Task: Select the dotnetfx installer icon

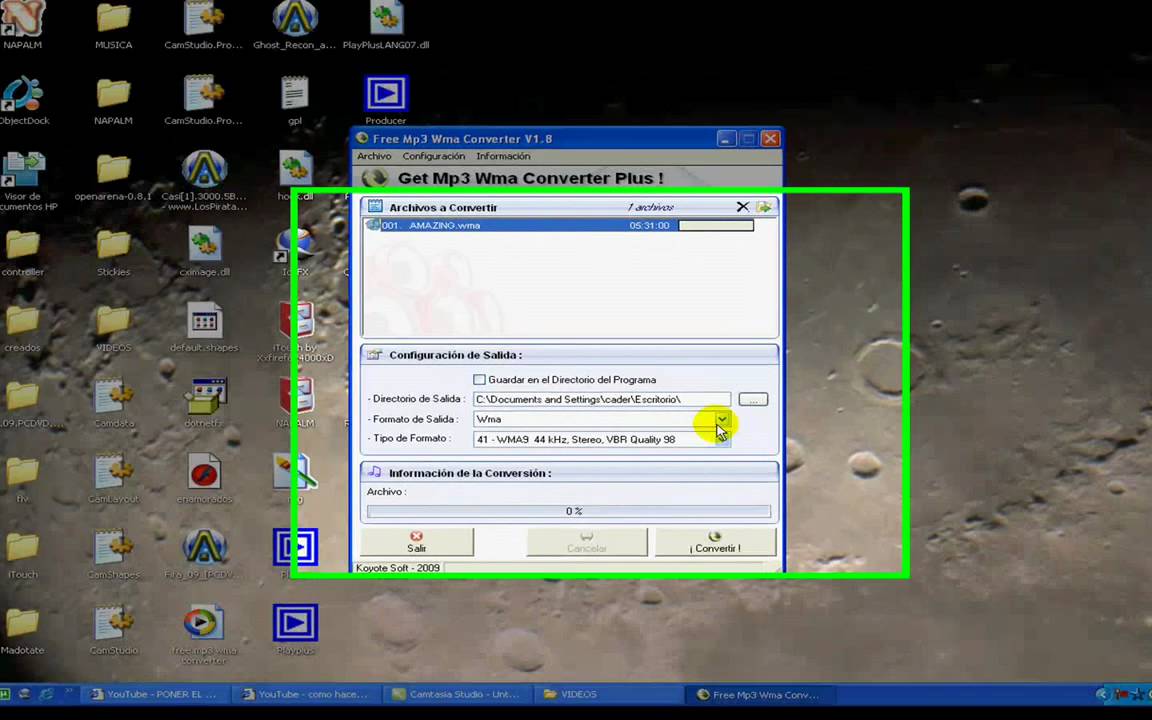Action: [x=205, y=397]
